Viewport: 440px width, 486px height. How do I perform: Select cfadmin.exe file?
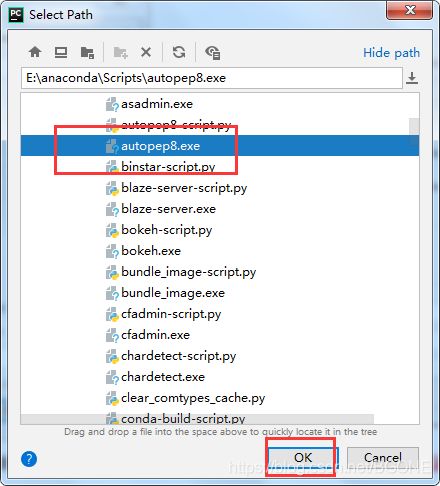point(155,335)
